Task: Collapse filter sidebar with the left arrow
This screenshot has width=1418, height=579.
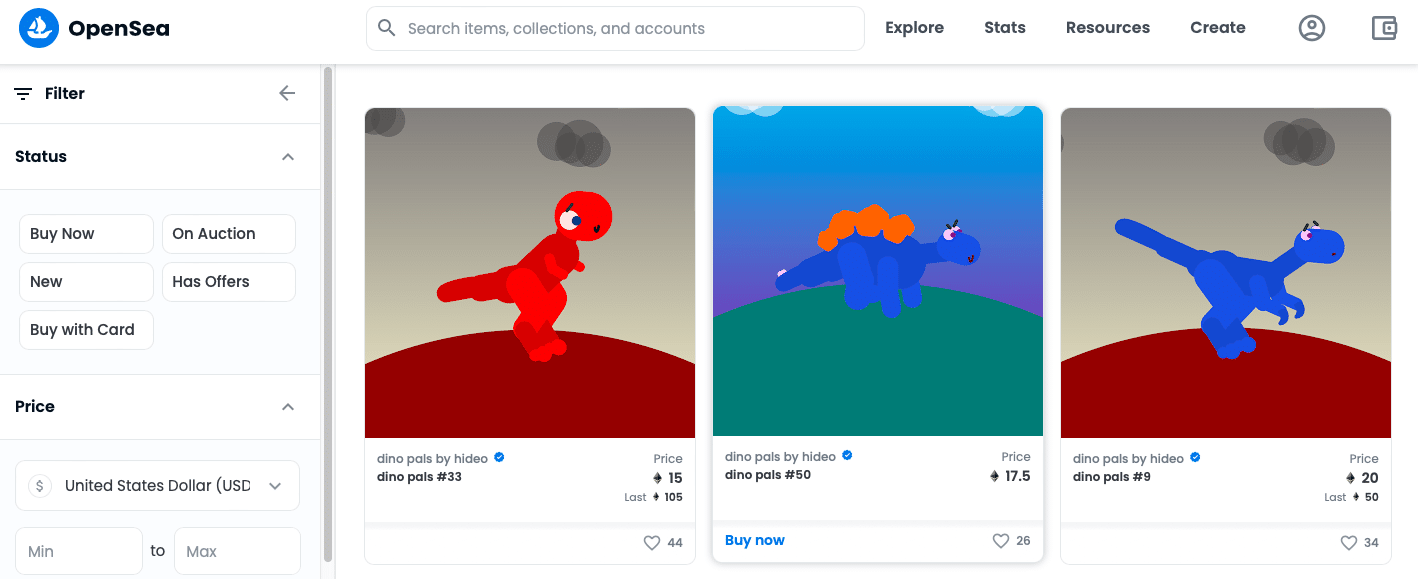Action: 287,93
